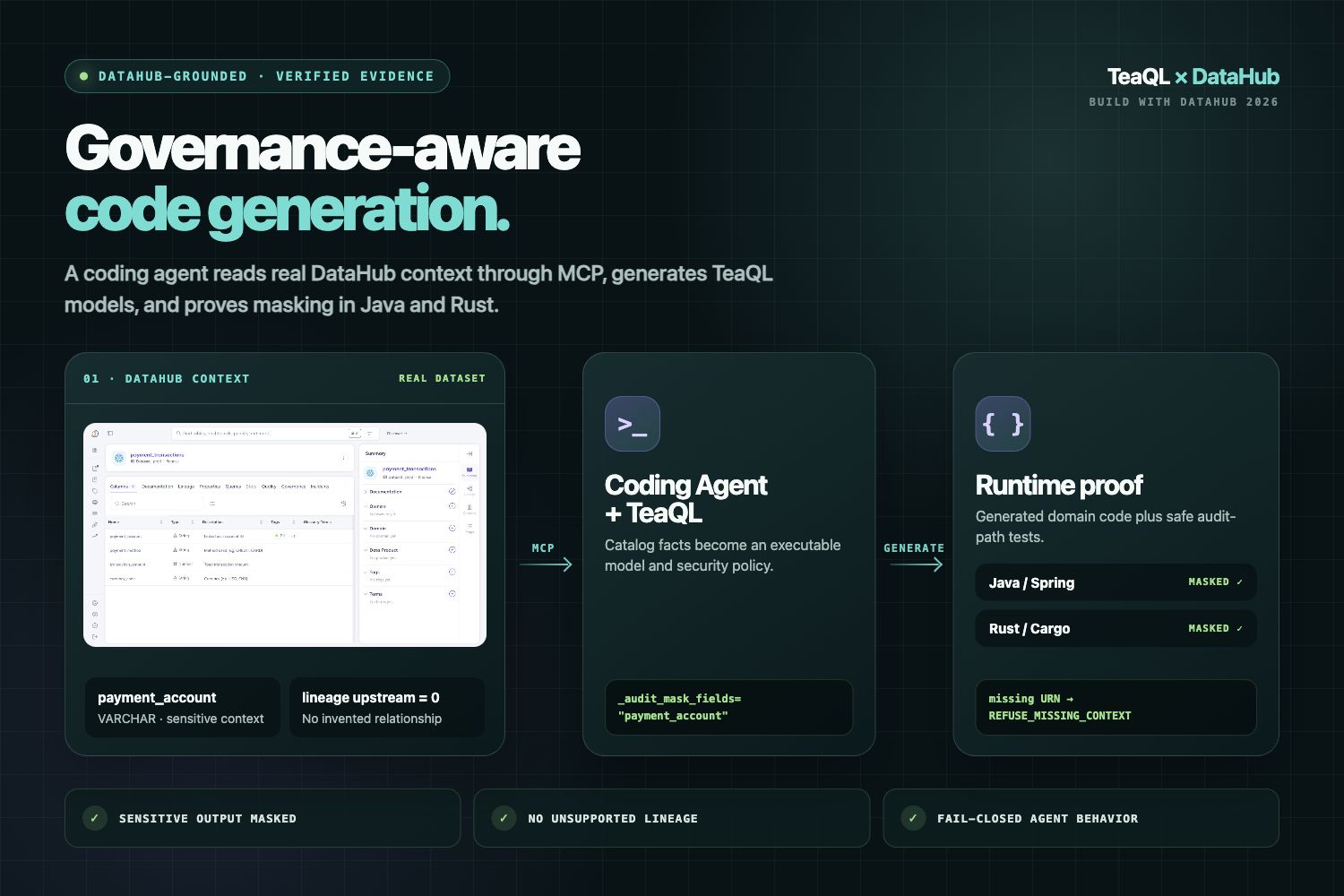This screenshot has width=1344, height=896.
Task: Click the check icon beside SENSITIVE OUTPUT MASKED
Action: tap(94, 818)
